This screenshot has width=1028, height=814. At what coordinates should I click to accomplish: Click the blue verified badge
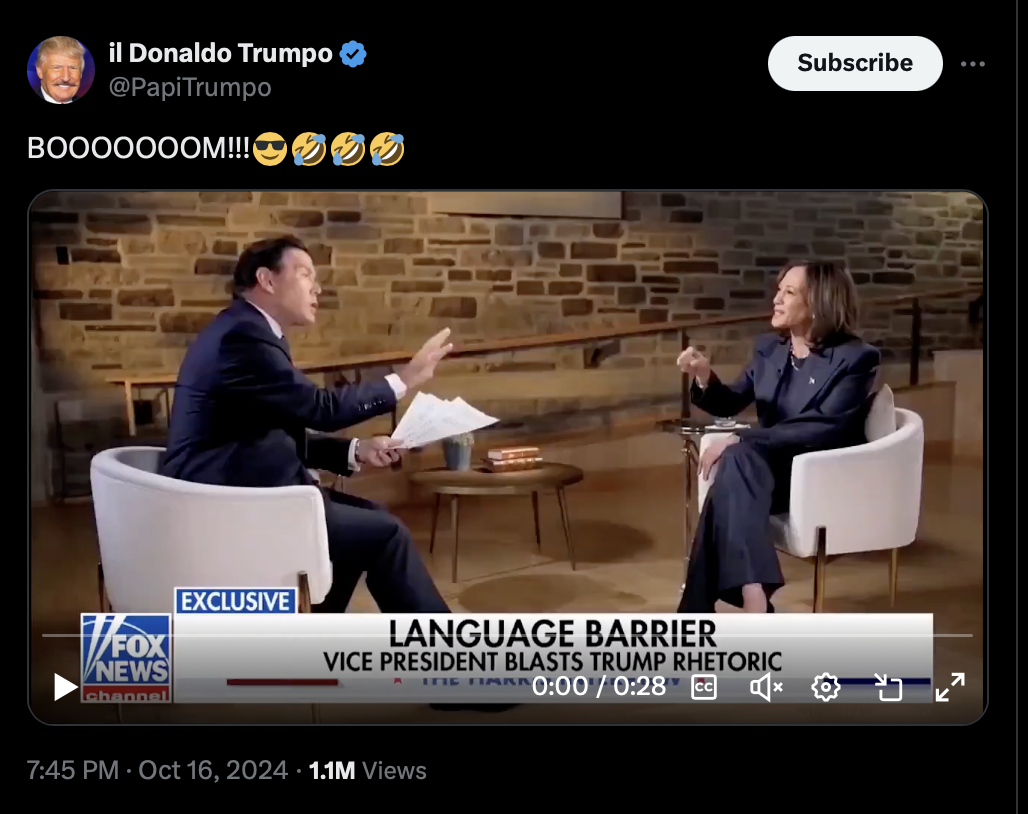coord(353,54)
